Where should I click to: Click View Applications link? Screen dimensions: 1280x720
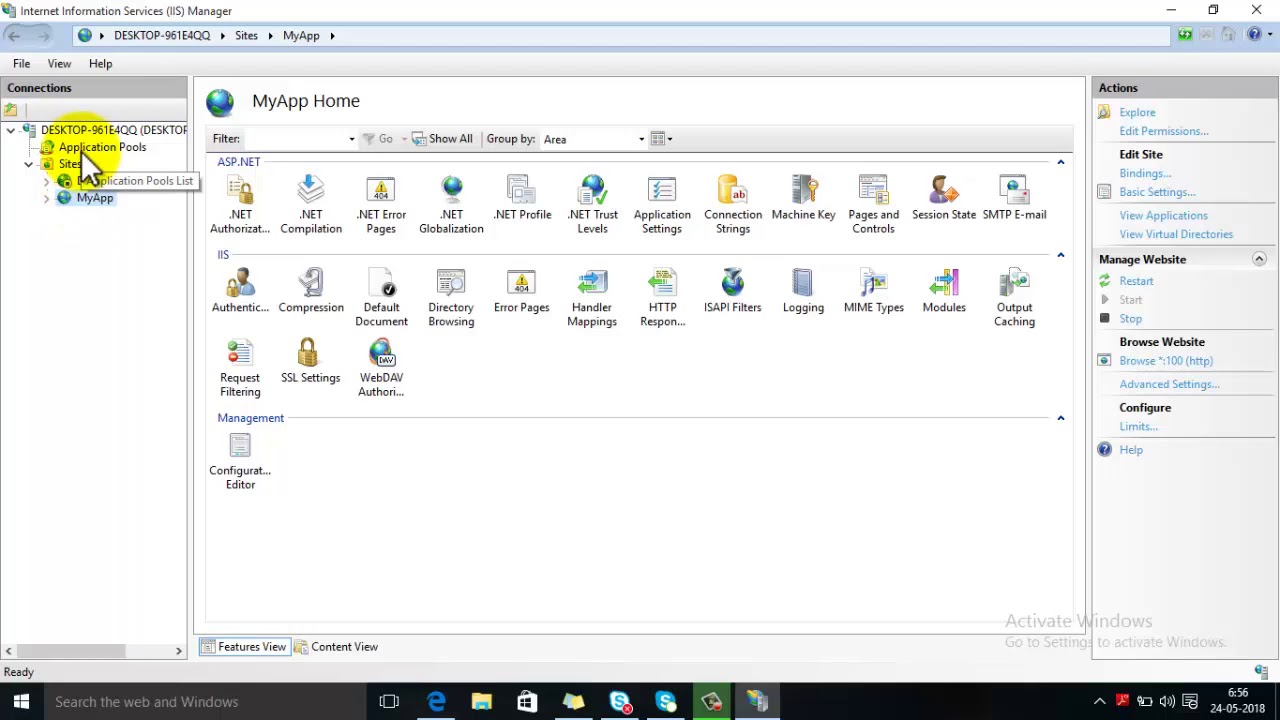tap(1163, 215)
